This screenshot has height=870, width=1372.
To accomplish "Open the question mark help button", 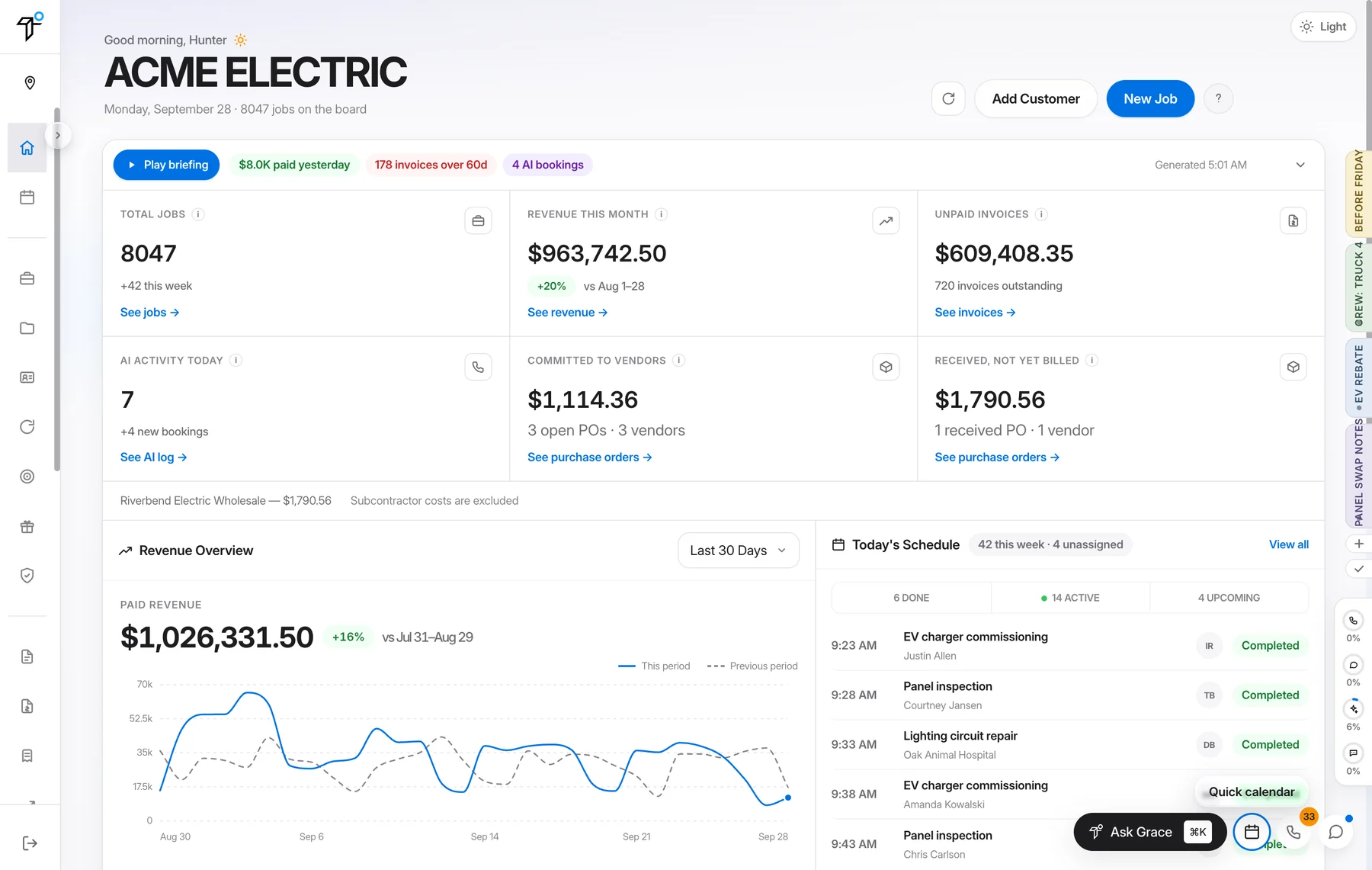I will (1218, 98).
